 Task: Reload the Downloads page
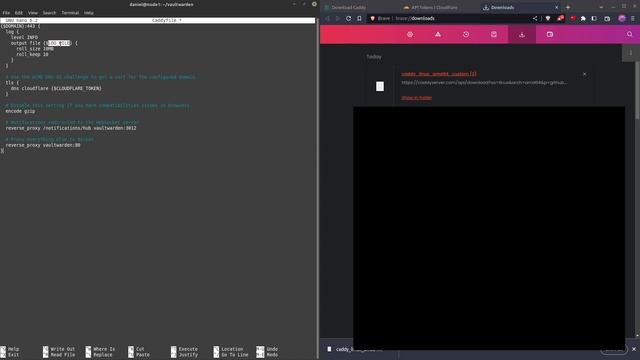tap(349, 18)
